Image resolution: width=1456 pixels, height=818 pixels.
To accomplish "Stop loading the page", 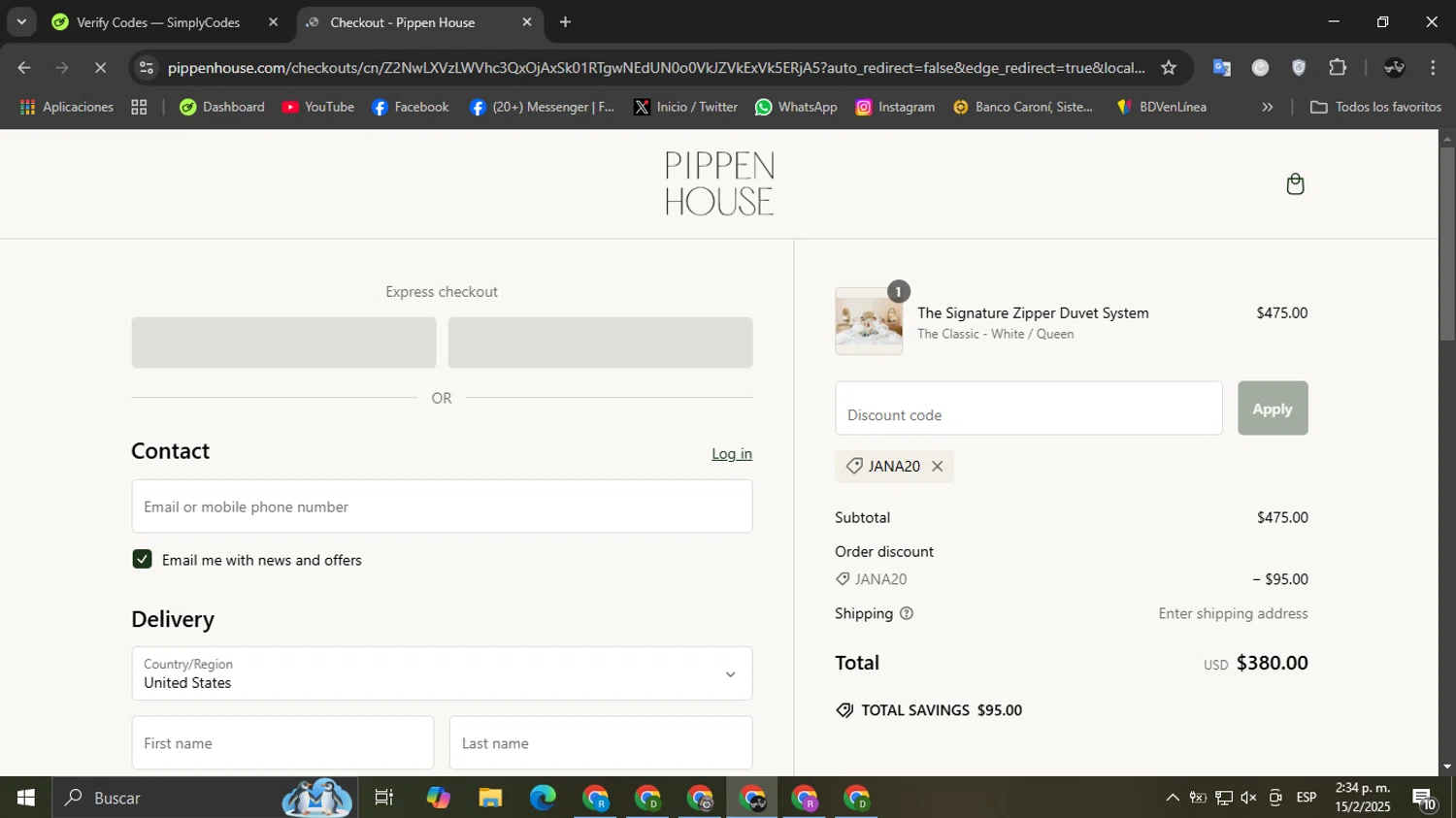I will coord(100,68).
